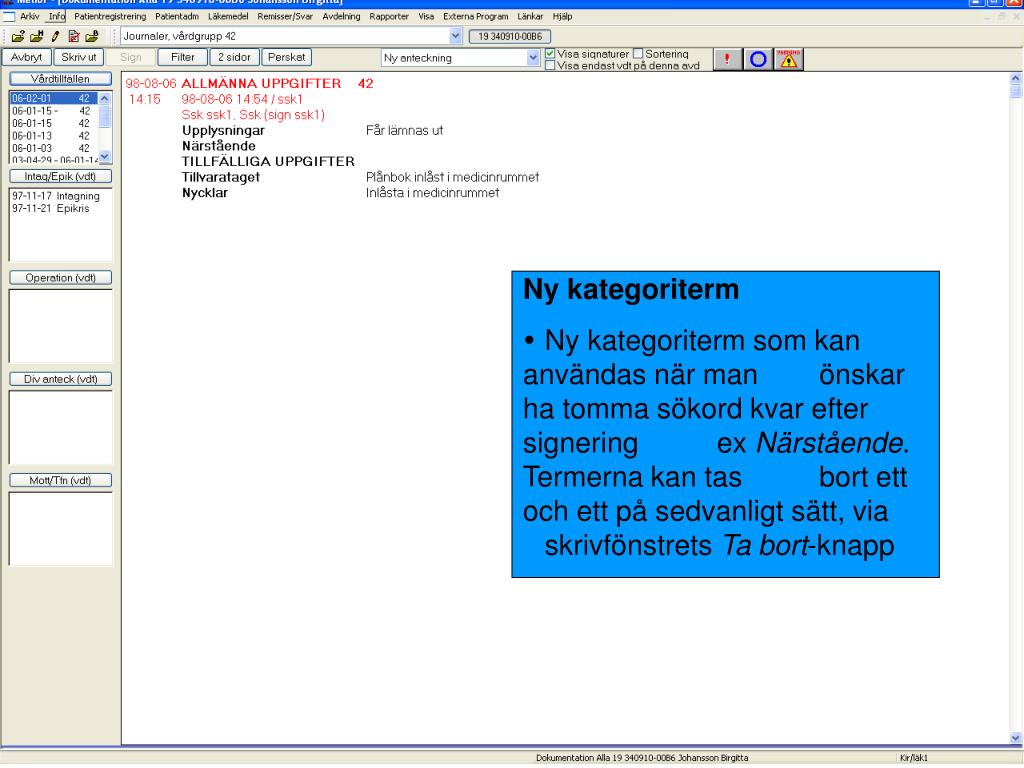This screenshot has height=768, width=1024.
Task: Select the 97-11-21 Epikris entry
Action: (50, 208)
